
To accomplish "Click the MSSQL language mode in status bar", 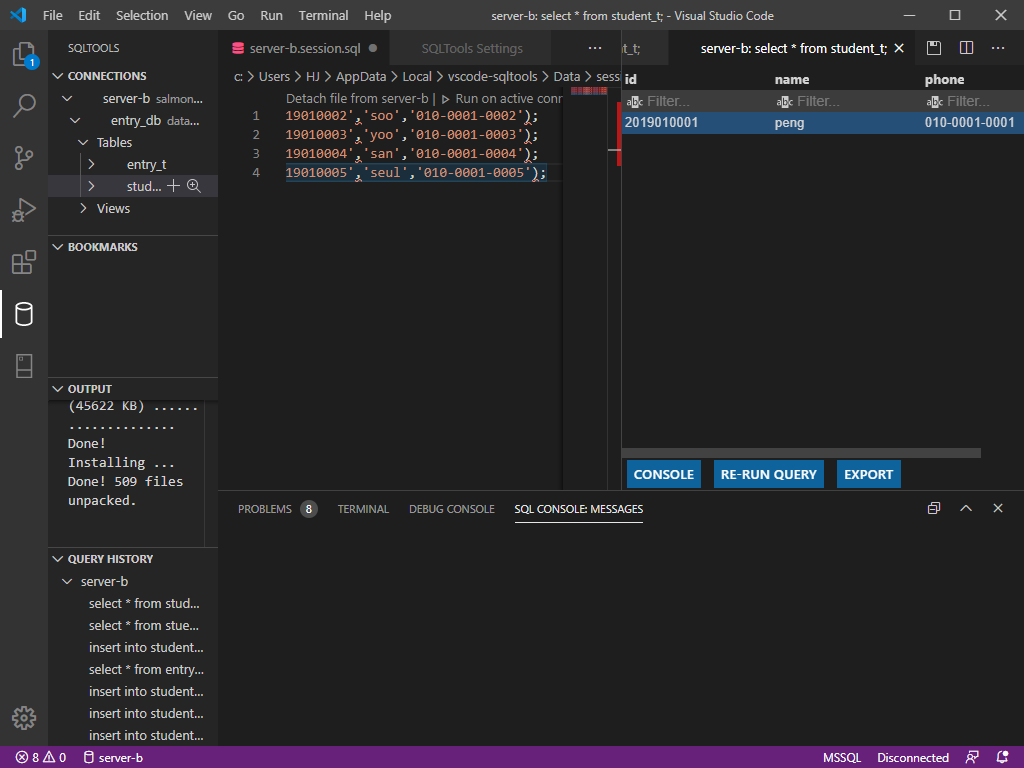I will tap(842, 758).
